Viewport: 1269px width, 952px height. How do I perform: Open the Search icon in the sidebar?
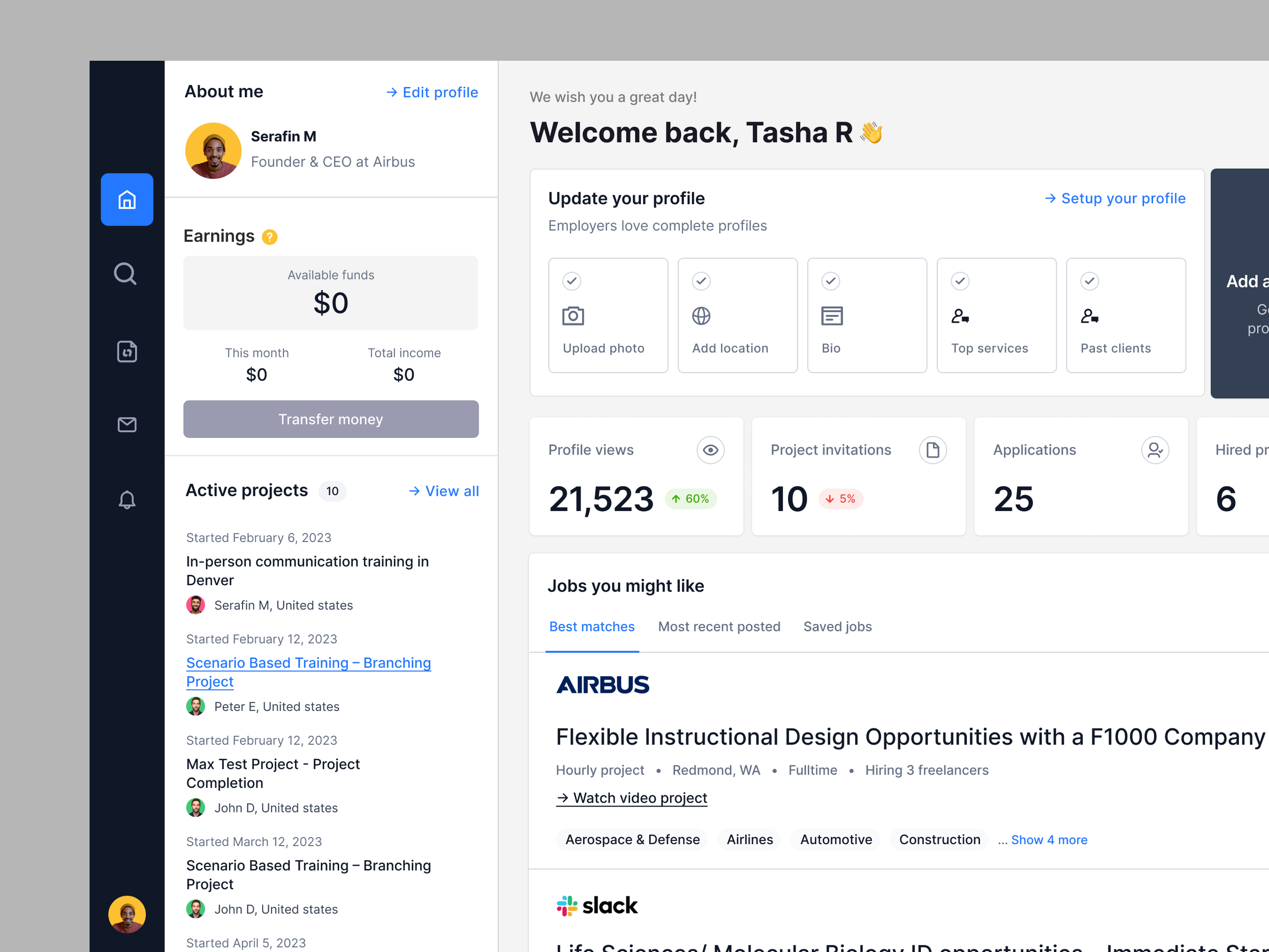pos(126,274)
